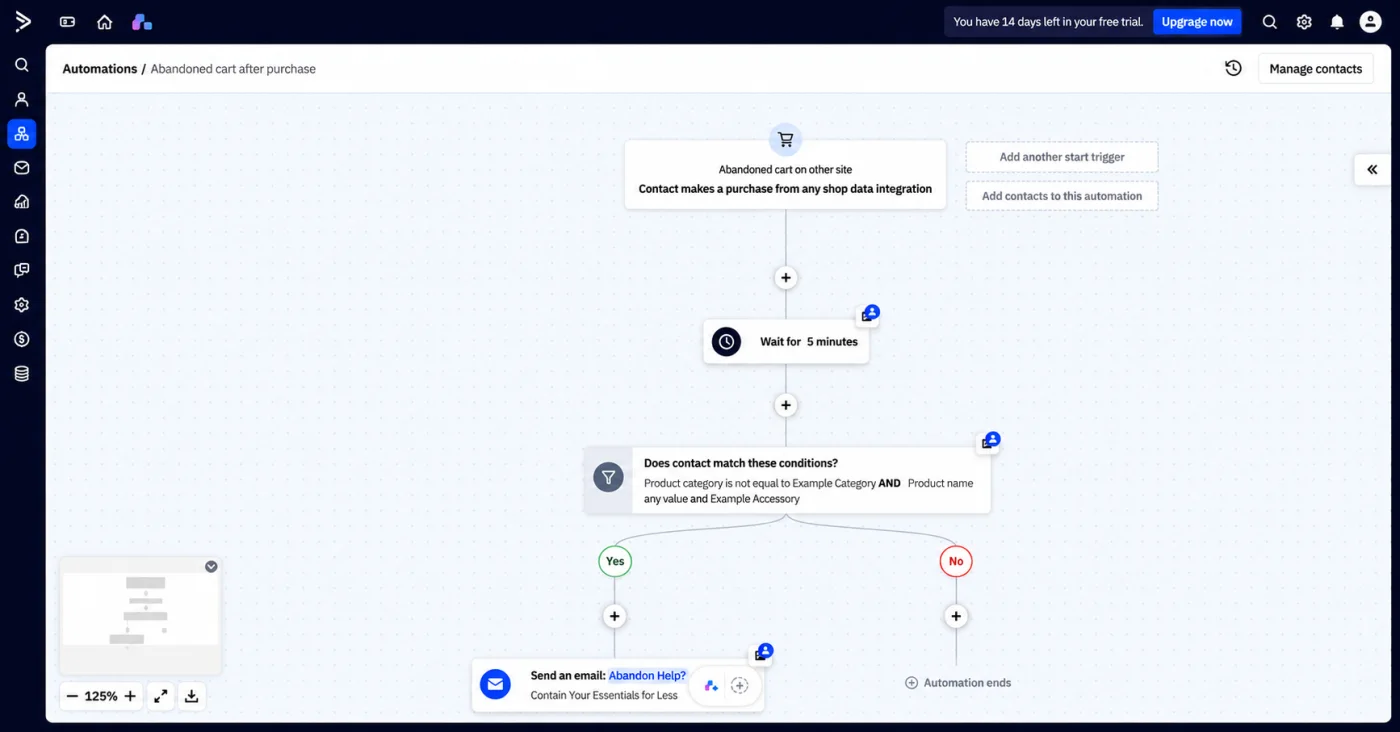Open Conversations chat icon in sidebar

pos(22,270)
